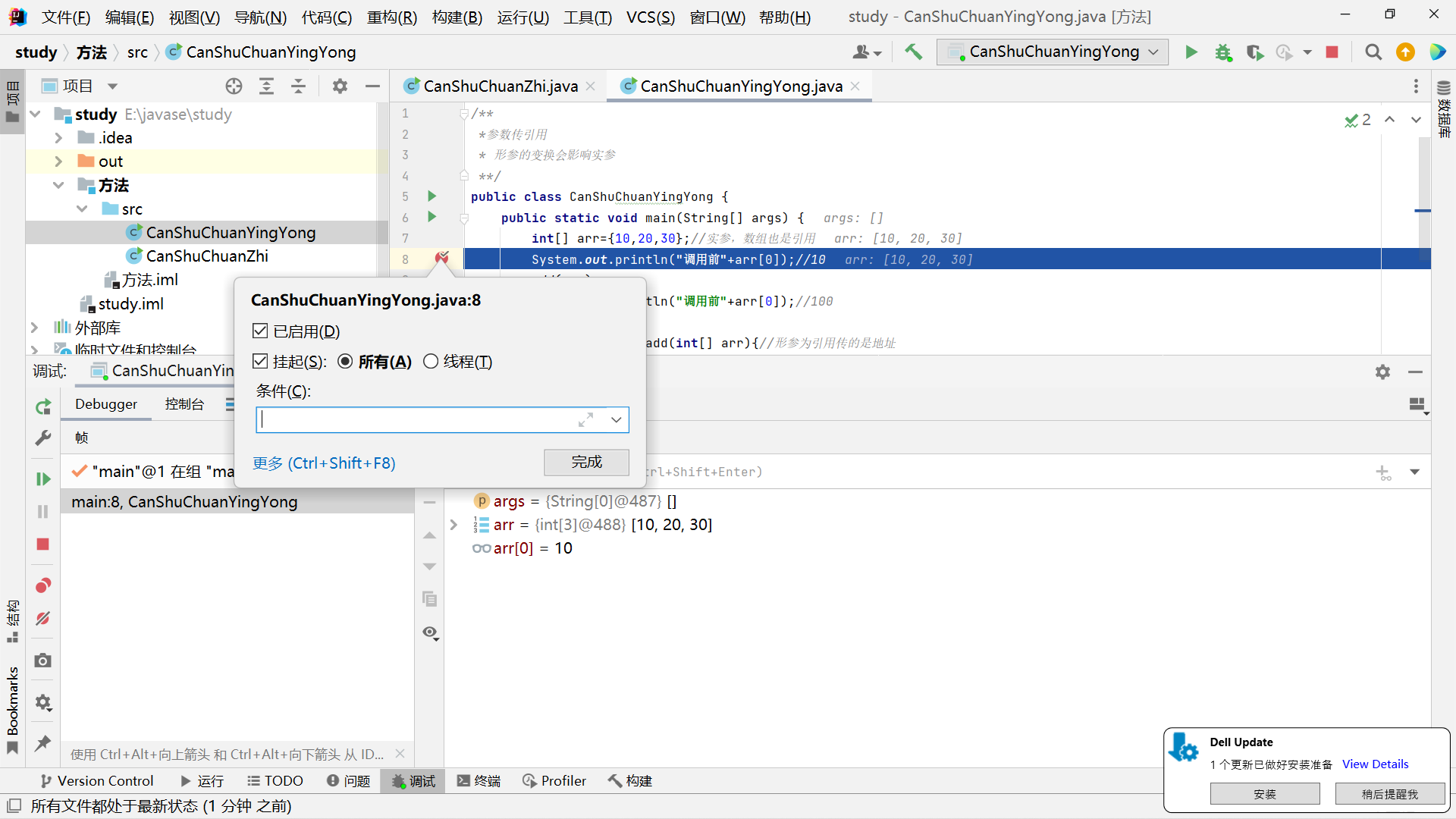Viewport: 1456px width, 819px height.
Task: Click the Mute Breakpoints icon
Action: 43,619
